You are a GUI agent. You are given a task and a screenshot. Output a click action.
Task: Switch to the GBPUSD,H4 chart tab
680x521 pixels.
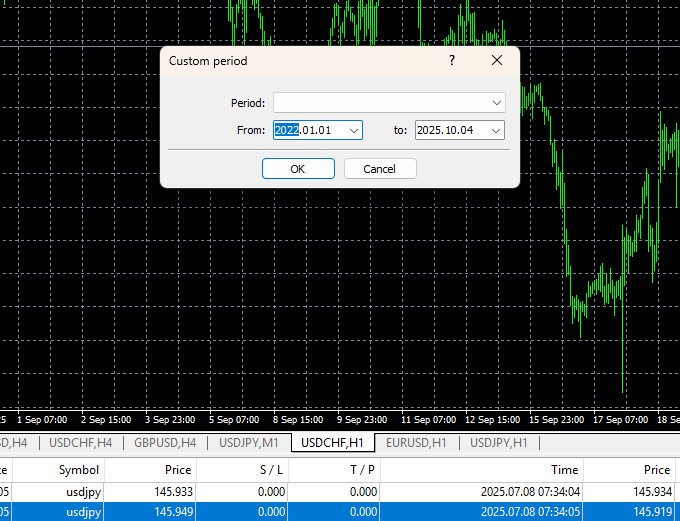click(x=164, y=443)
